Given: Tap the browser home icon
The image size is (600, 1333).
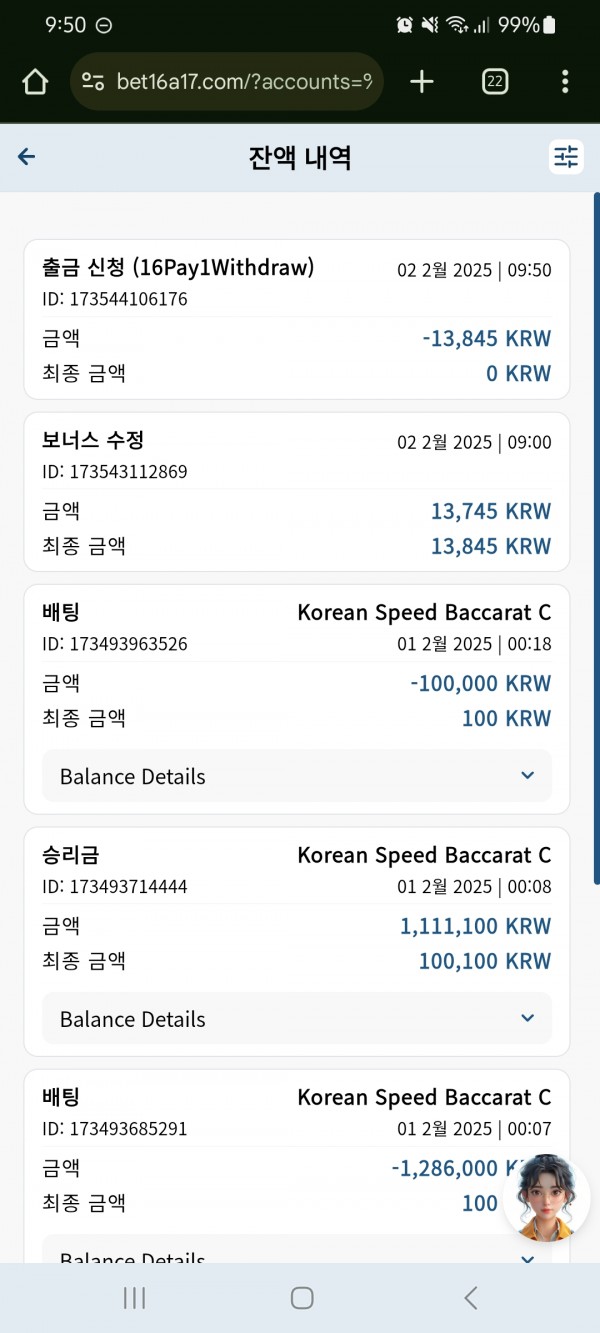Looking at the screenshot, I should pyautogui.click(x=35, y=82).
